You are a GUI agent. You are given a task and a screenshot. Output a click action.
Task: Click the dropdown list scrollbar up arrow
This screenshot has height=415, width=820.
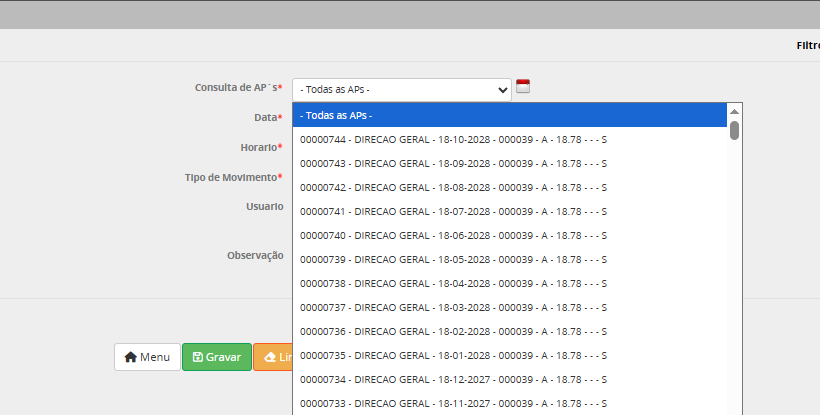click(x=734, y=110)
